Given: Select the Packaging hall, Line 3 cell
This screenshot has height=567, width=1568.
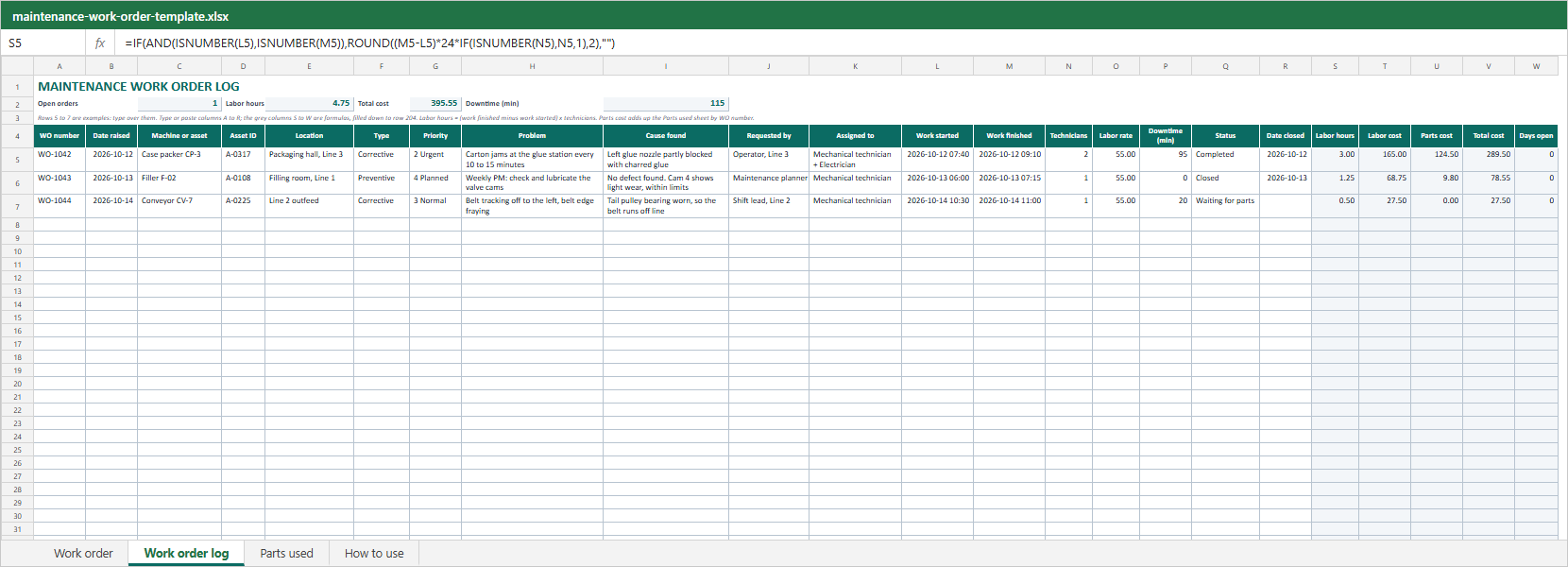Looking at the screenshot, I should click(309, 160).
